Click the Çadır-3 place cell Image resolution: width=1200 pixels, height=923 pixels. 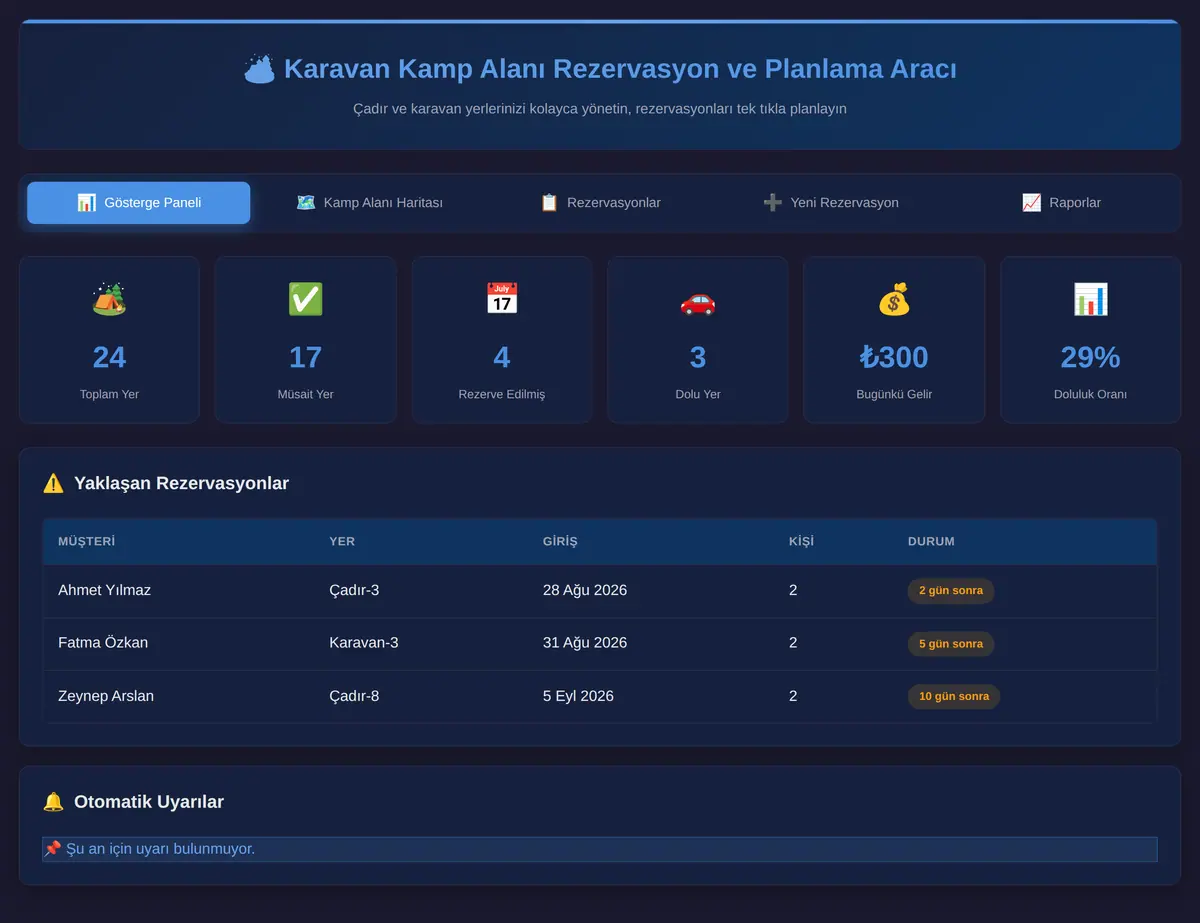click(354, 591)
